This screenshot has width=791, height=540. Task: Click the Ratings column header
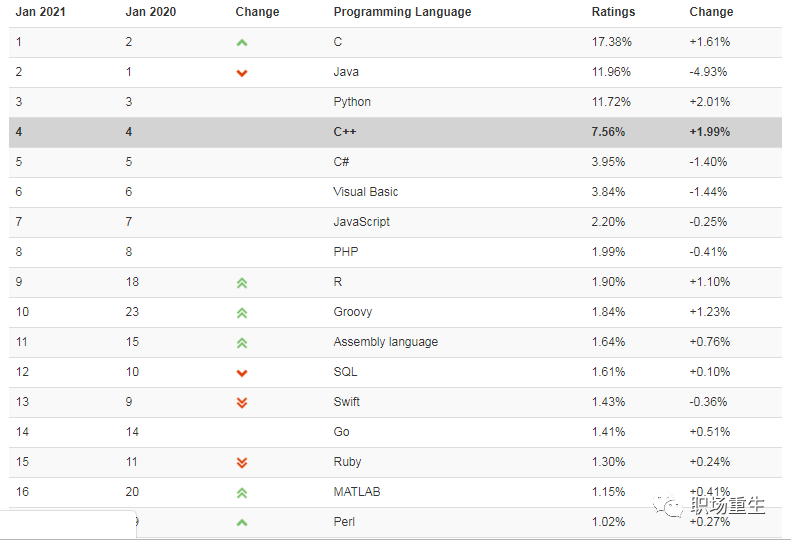(x=613, y=12)
